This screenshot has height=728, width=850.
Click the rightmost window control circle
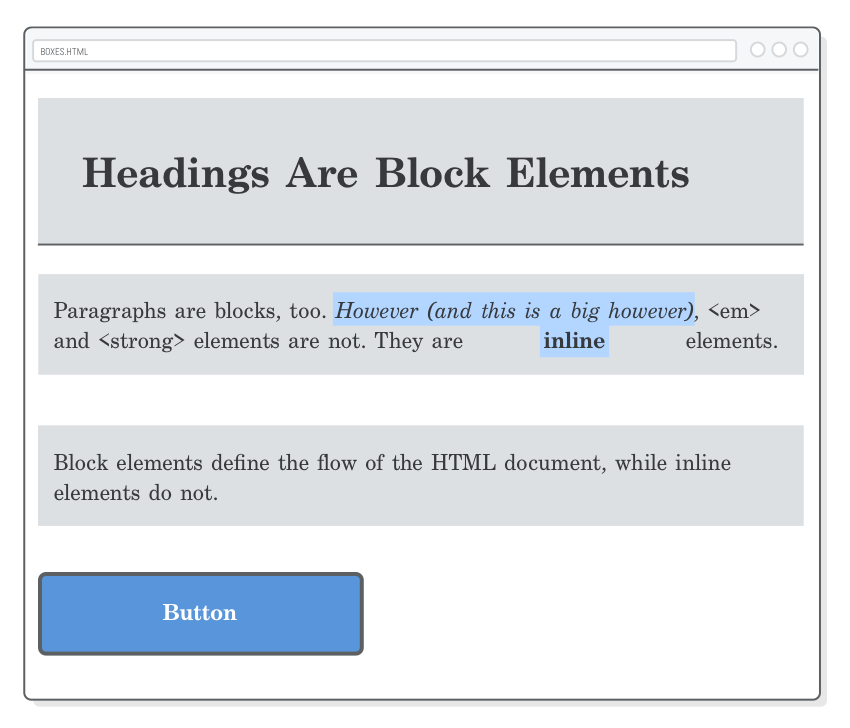click(x=801, y=49)
